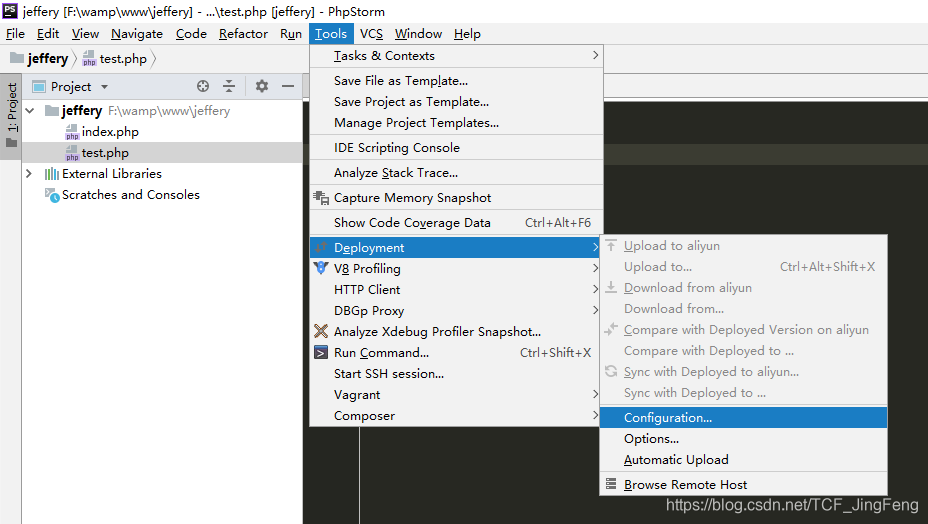
Task: Click the Download from aliyun arrow icon
Action: (611, 287)
